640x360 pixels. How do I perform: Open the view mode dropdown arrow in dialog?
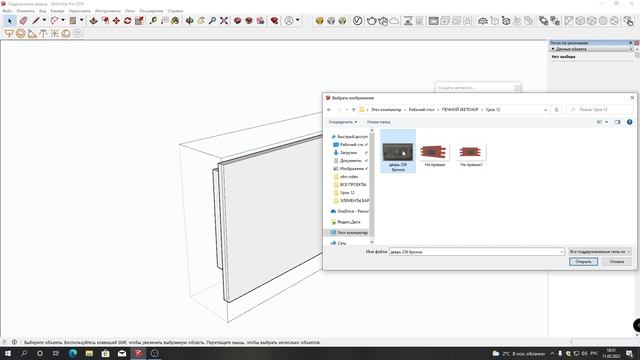tap(606, 122)
